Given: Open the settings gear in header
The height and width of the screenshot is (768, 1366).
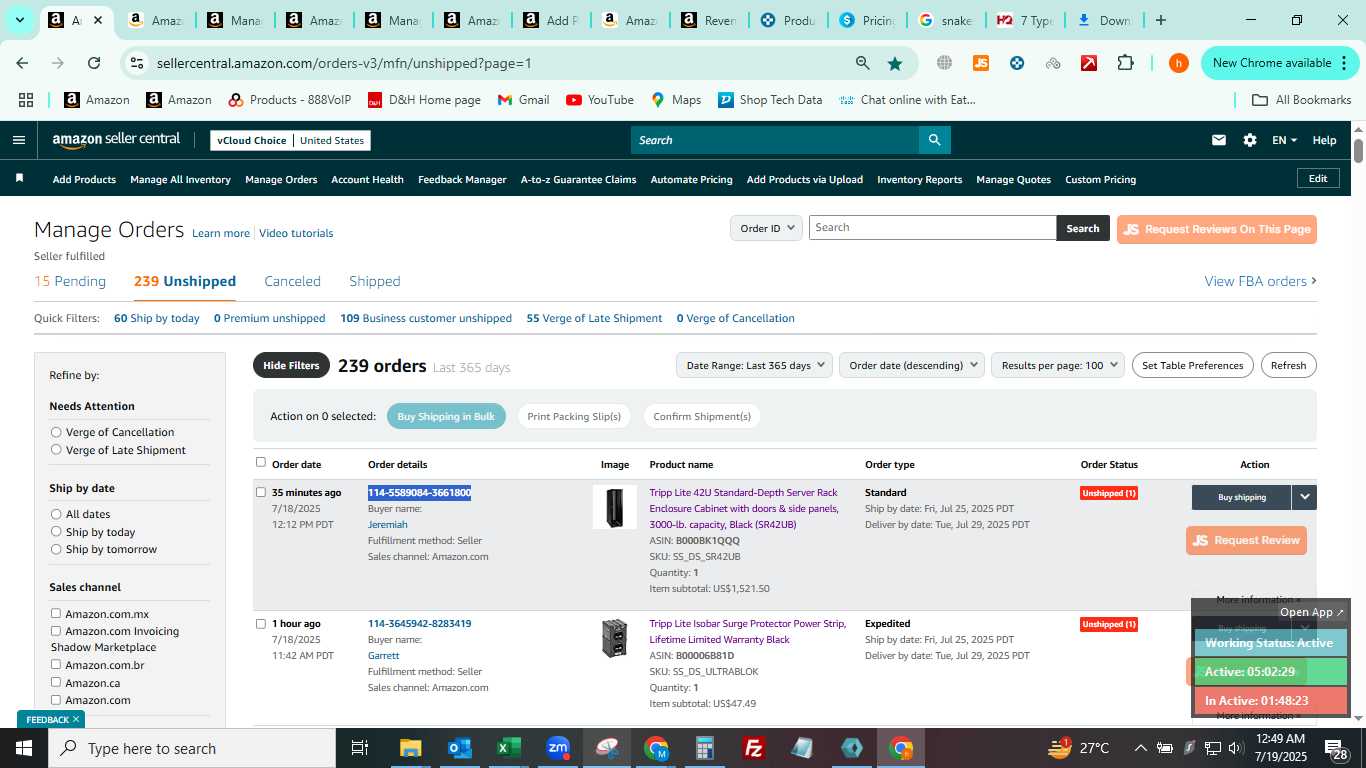Looking at the screenshot, I should 1250,140.
